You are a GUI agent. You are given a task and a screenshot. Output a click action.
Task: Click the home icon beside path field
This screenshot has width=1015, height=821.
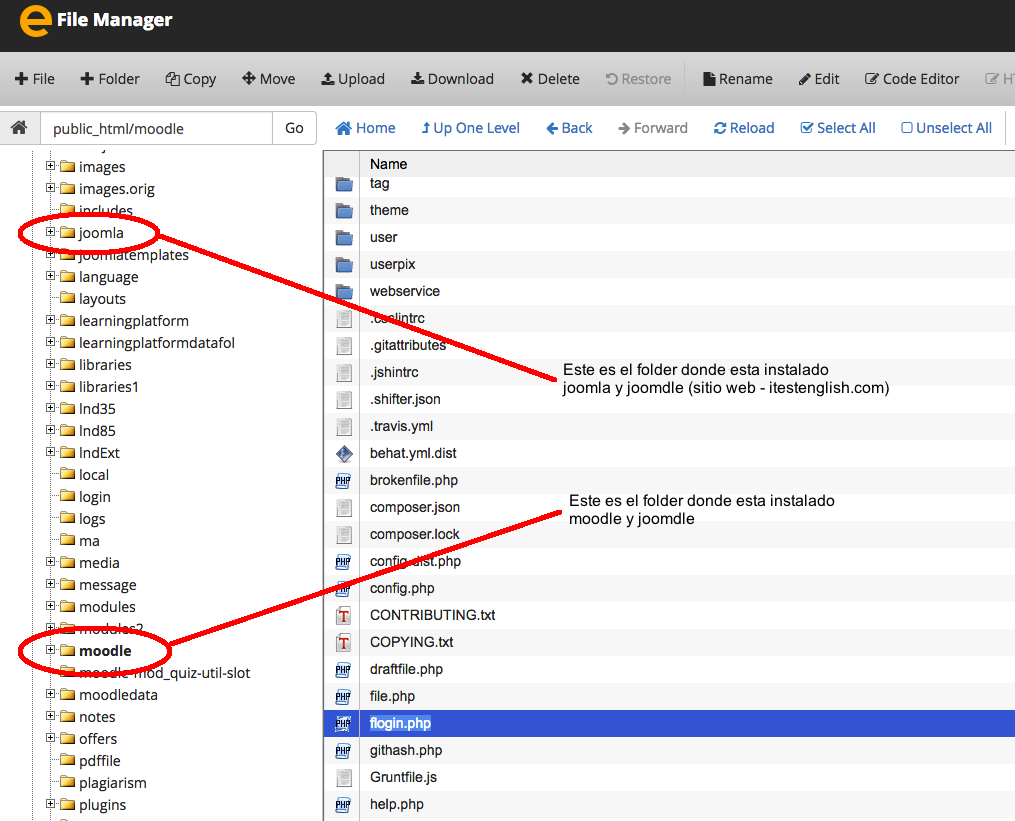[x=18, y=128]
